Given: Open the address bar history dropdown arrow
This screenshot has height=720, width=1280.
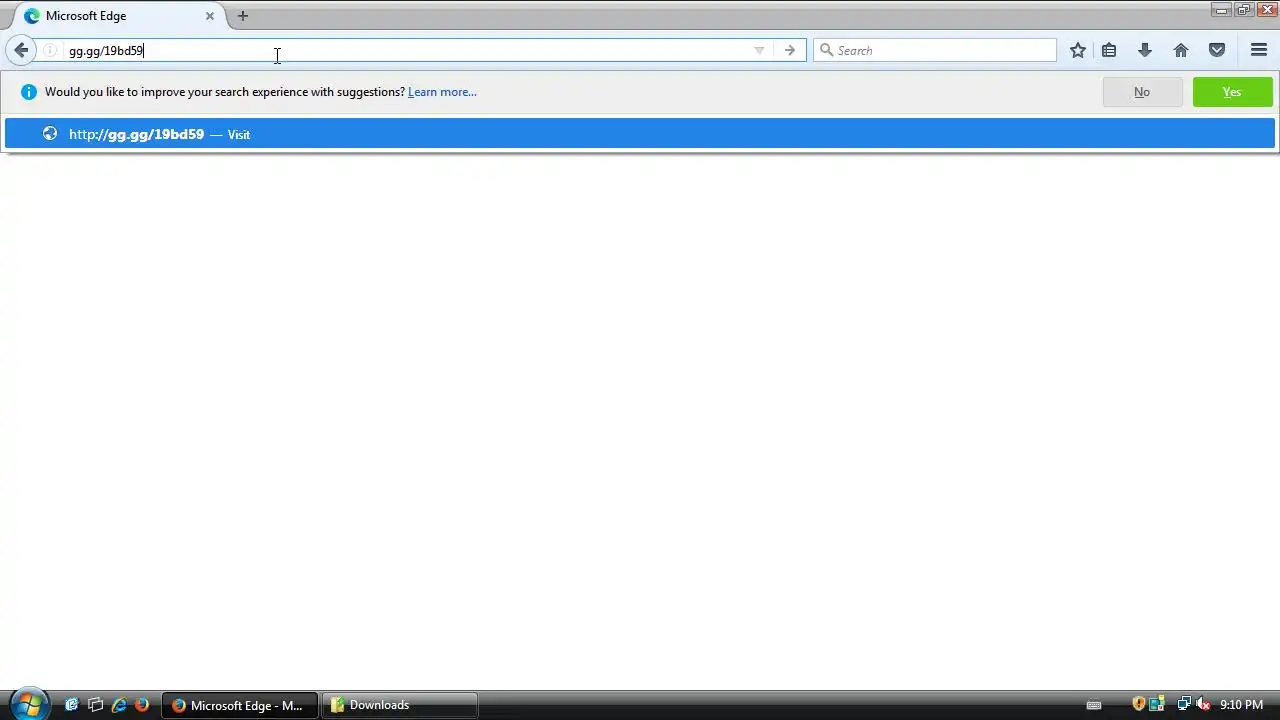Looking at the screenshot, I should [x=759, y=50].
